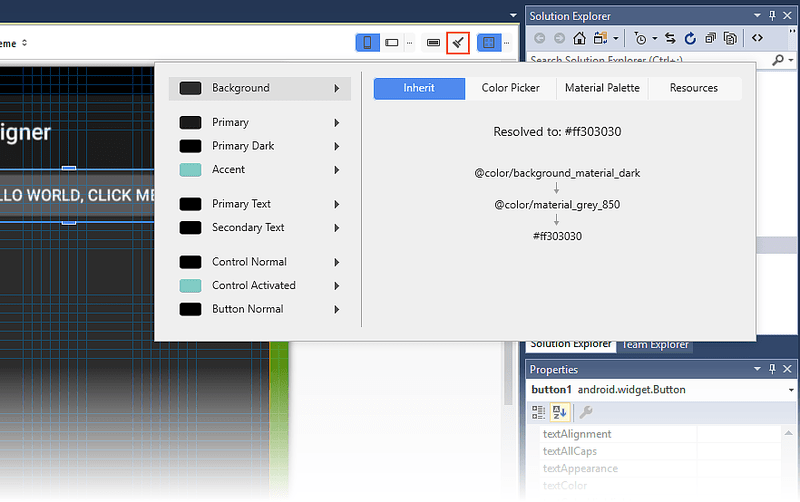The height and width of the screenshot is (502, 800).
Task: Select the Inherit tab
Action: 419,88
